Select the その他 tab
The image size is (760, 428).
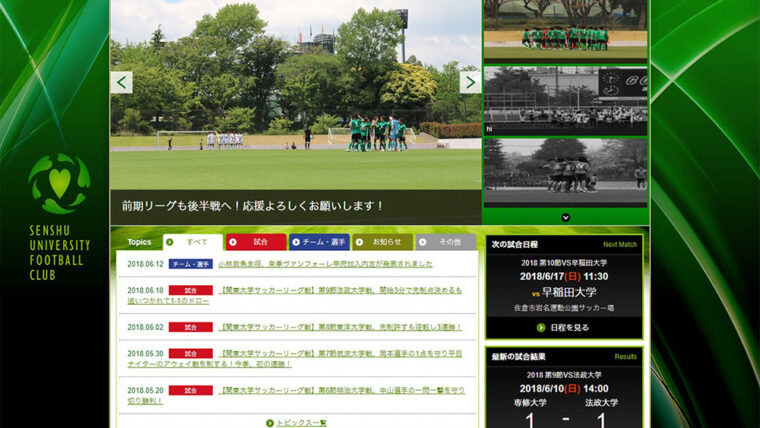click(x=445, y=242)
